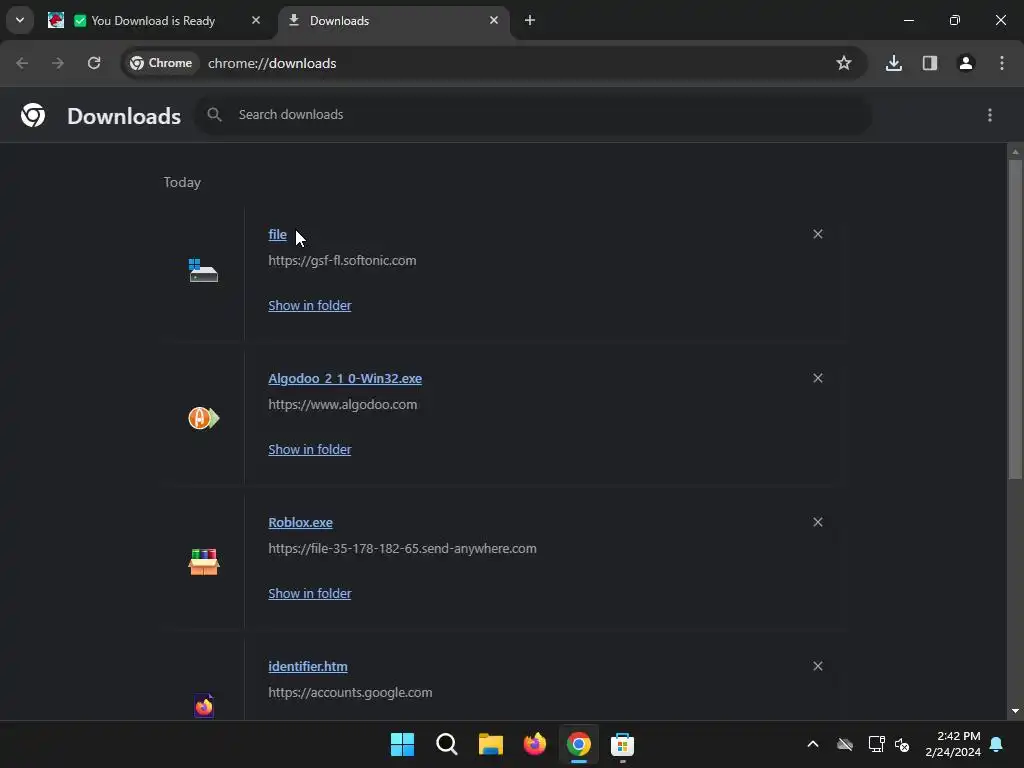Remove Algodoo_2_1_0-Win32.exe from the list
This screenshot has width=1024, height=768.
[818, 378]
